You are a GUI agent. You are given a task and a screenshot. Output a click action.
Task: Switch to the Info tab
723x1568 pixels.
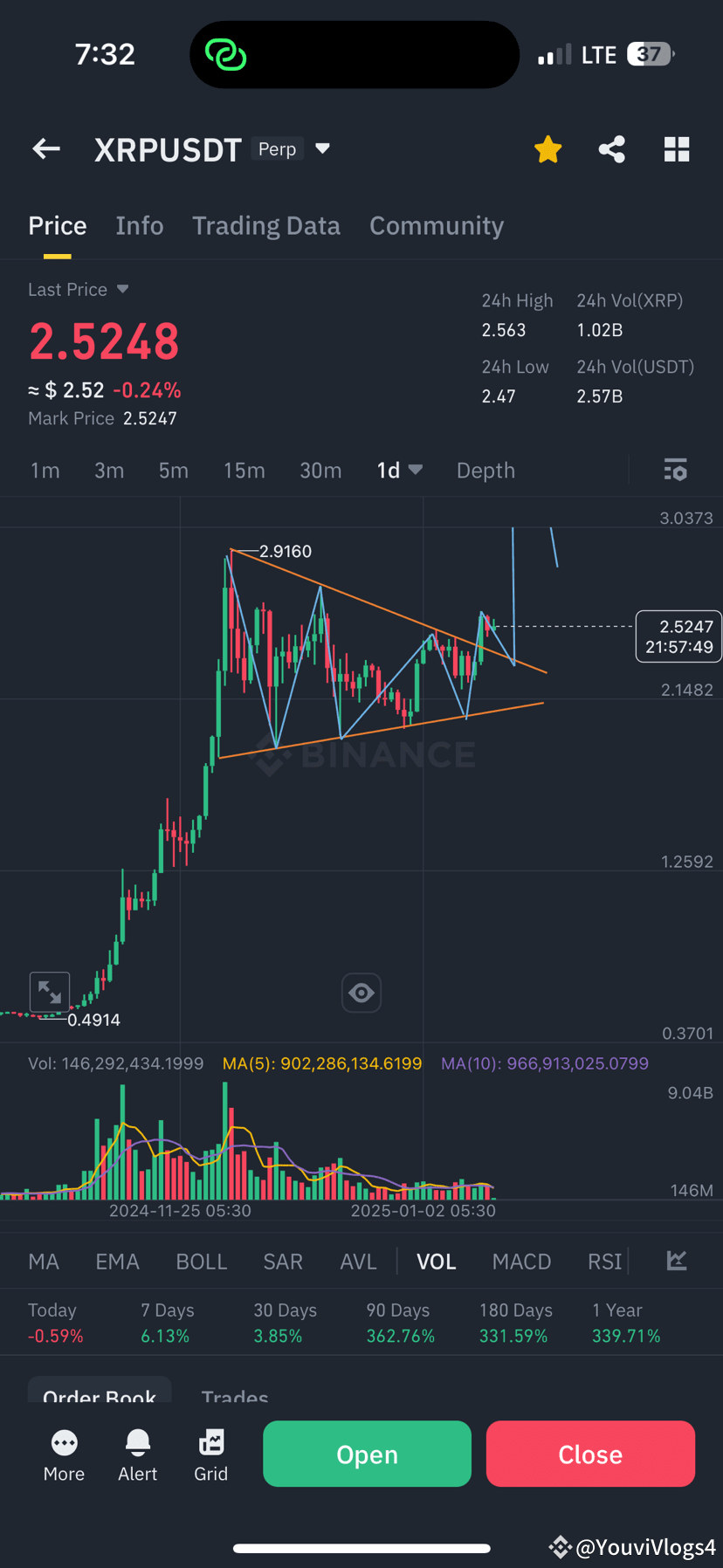coord(140,225)
